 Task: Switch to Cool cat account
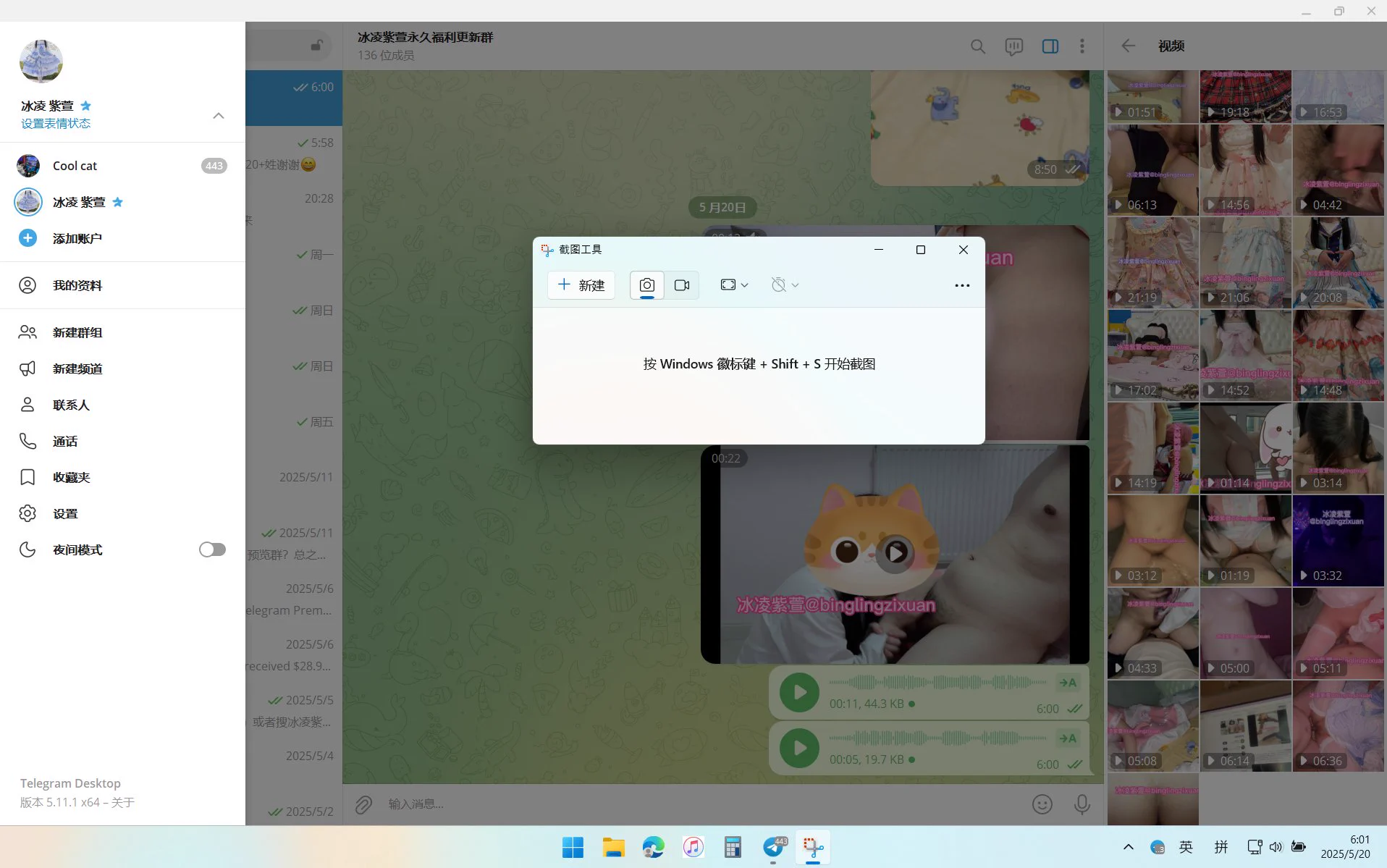pos(122,166)
